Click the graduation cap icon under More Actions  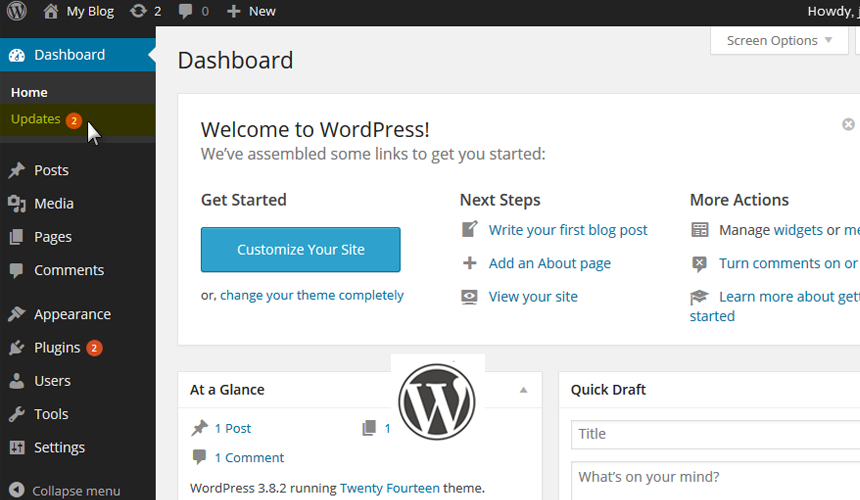click(699, 297)
